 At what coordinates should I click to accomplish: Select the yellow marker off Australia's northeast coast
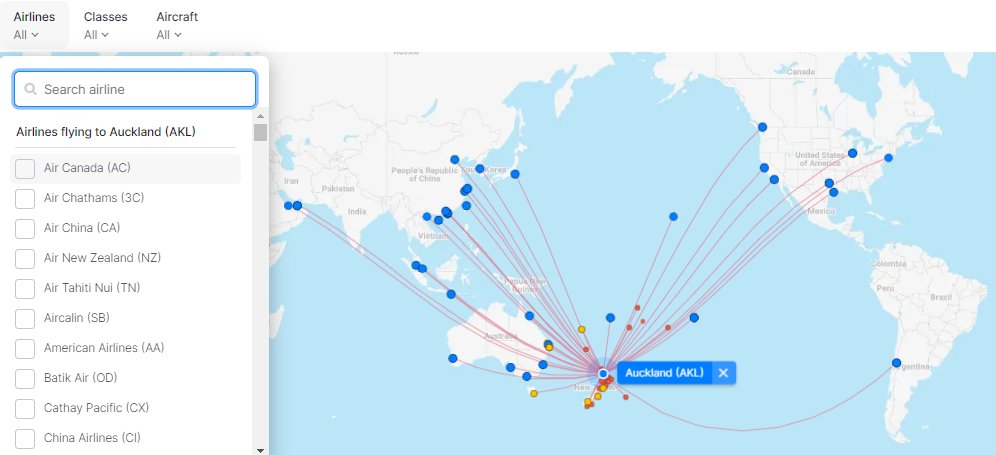[x=581, y=329]
